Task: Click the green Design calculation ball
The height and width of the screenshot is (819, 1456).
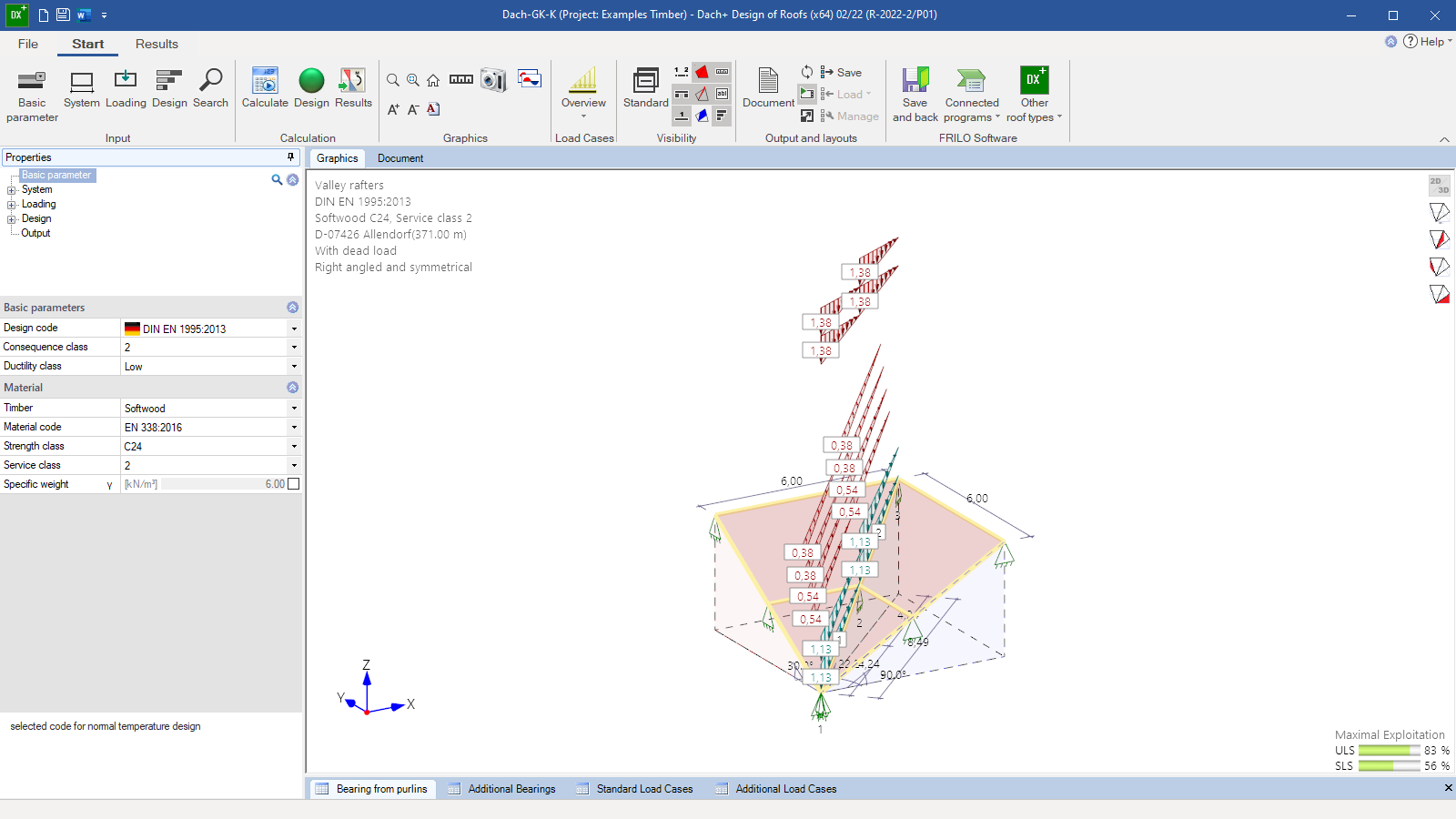Action: click(x=311, y=89)
